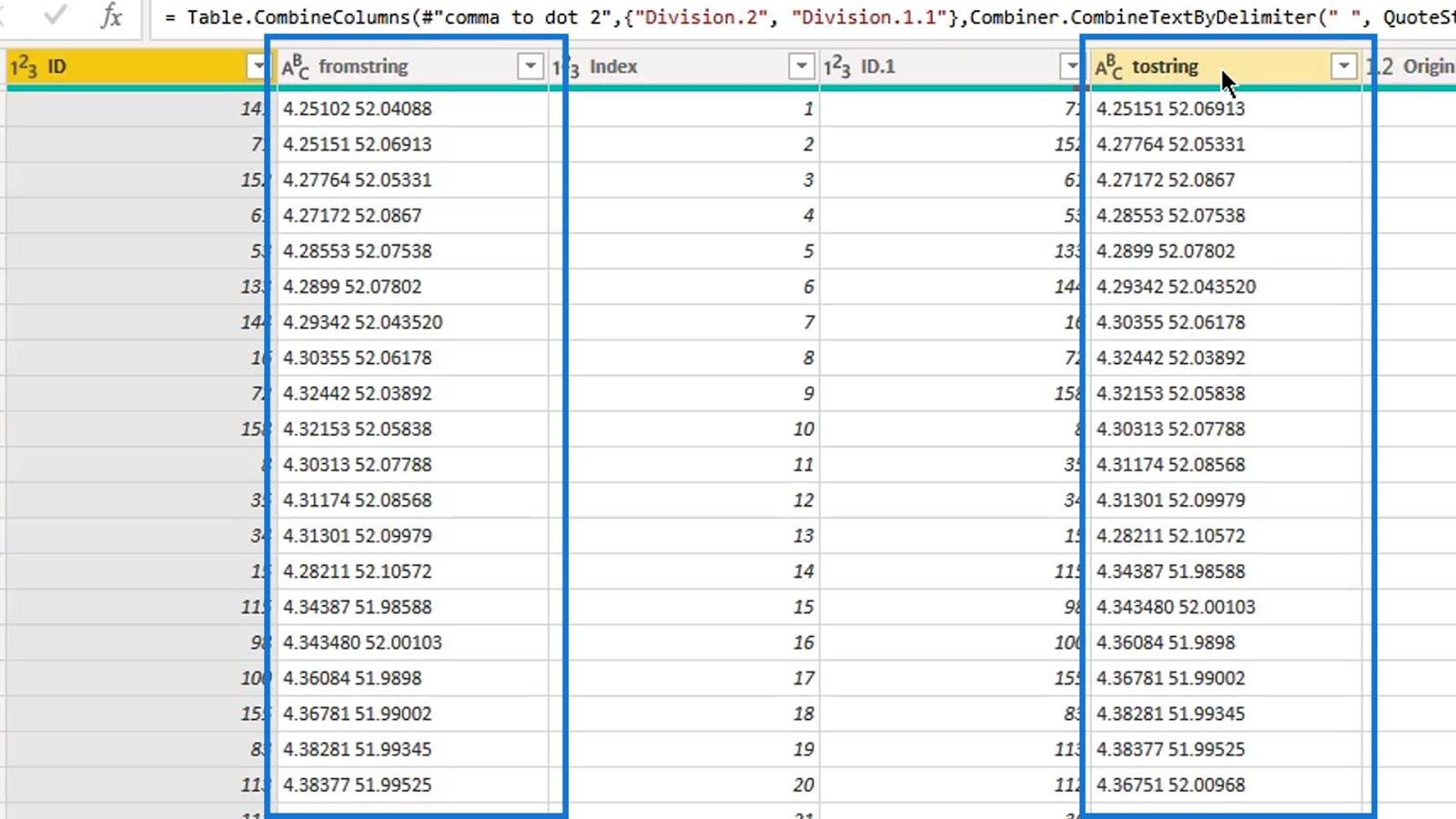Click tostring cell 4.2899 52.07802
Screen dimensions: 1456x819
point(1225,251)
